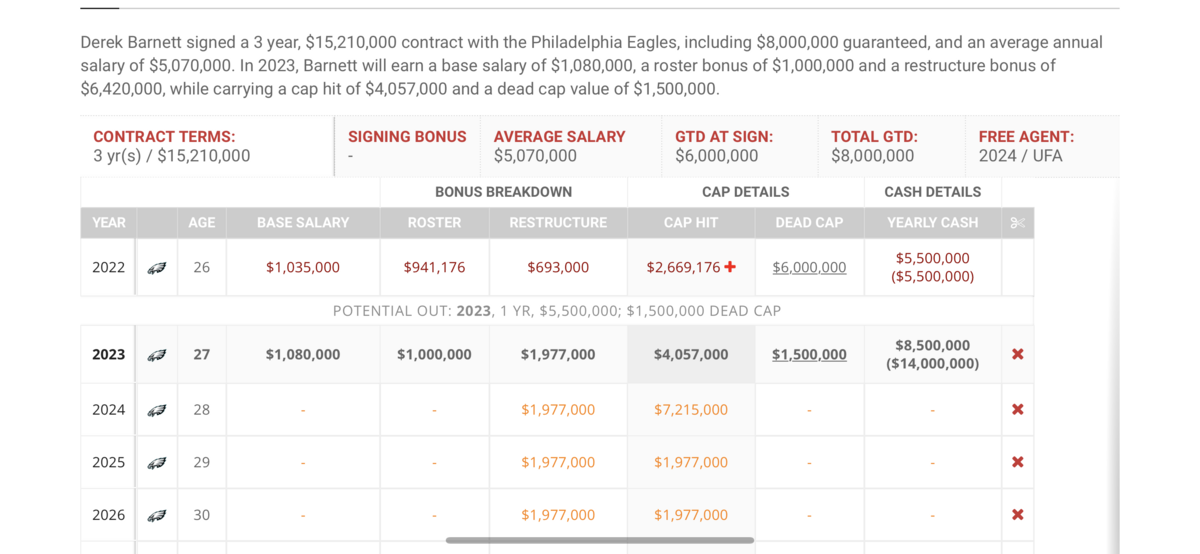This screenshot has height=554, width=1200.
Task: Click the Eagles logo in the 2024 row
Action: (x=157, y=410)
